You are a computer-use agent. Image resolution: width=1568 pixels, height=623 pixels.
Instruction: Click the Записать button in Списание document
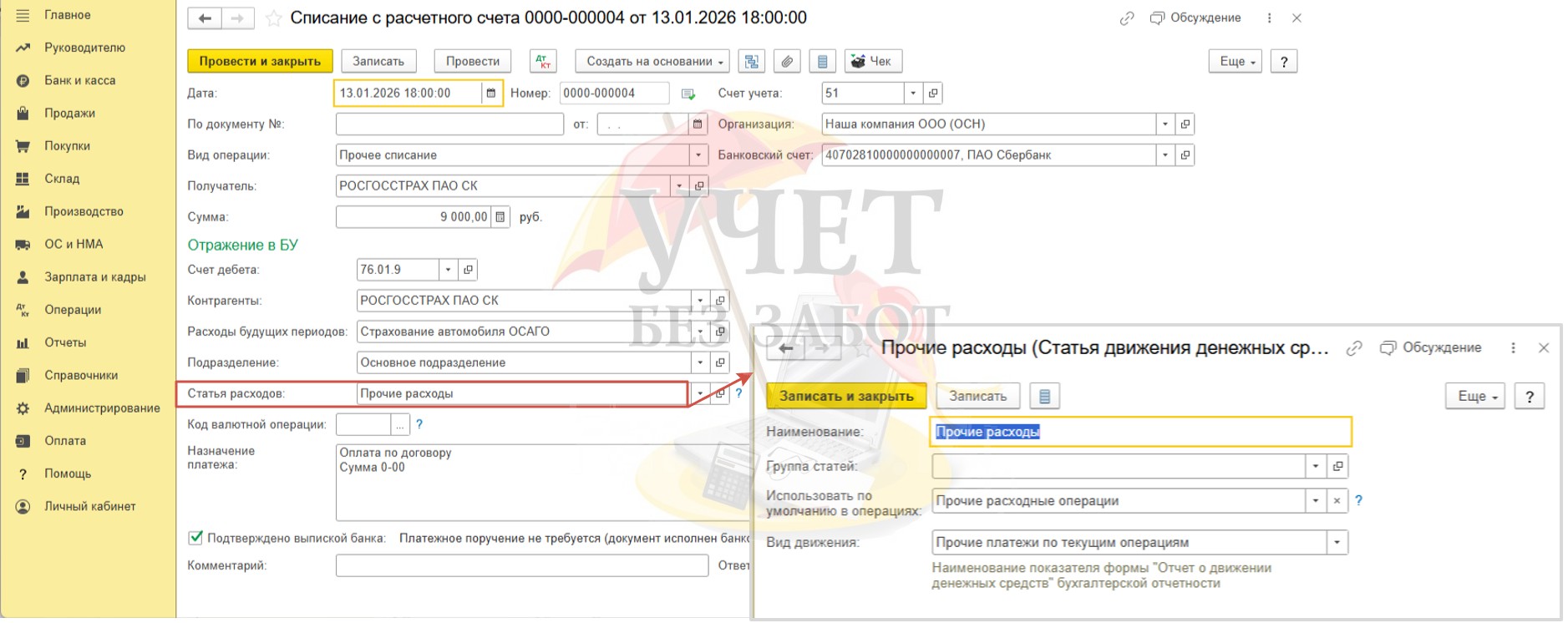[378, 61]
